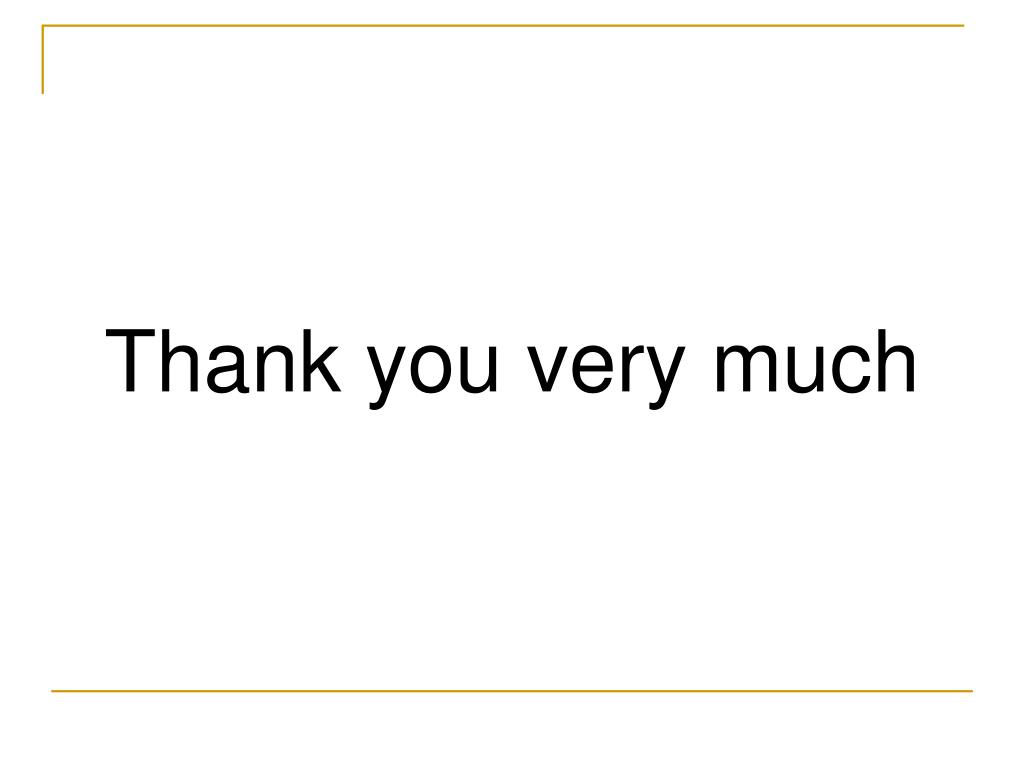
Task: Click the top-left corner of the gold border
Action: pos(43,26)
